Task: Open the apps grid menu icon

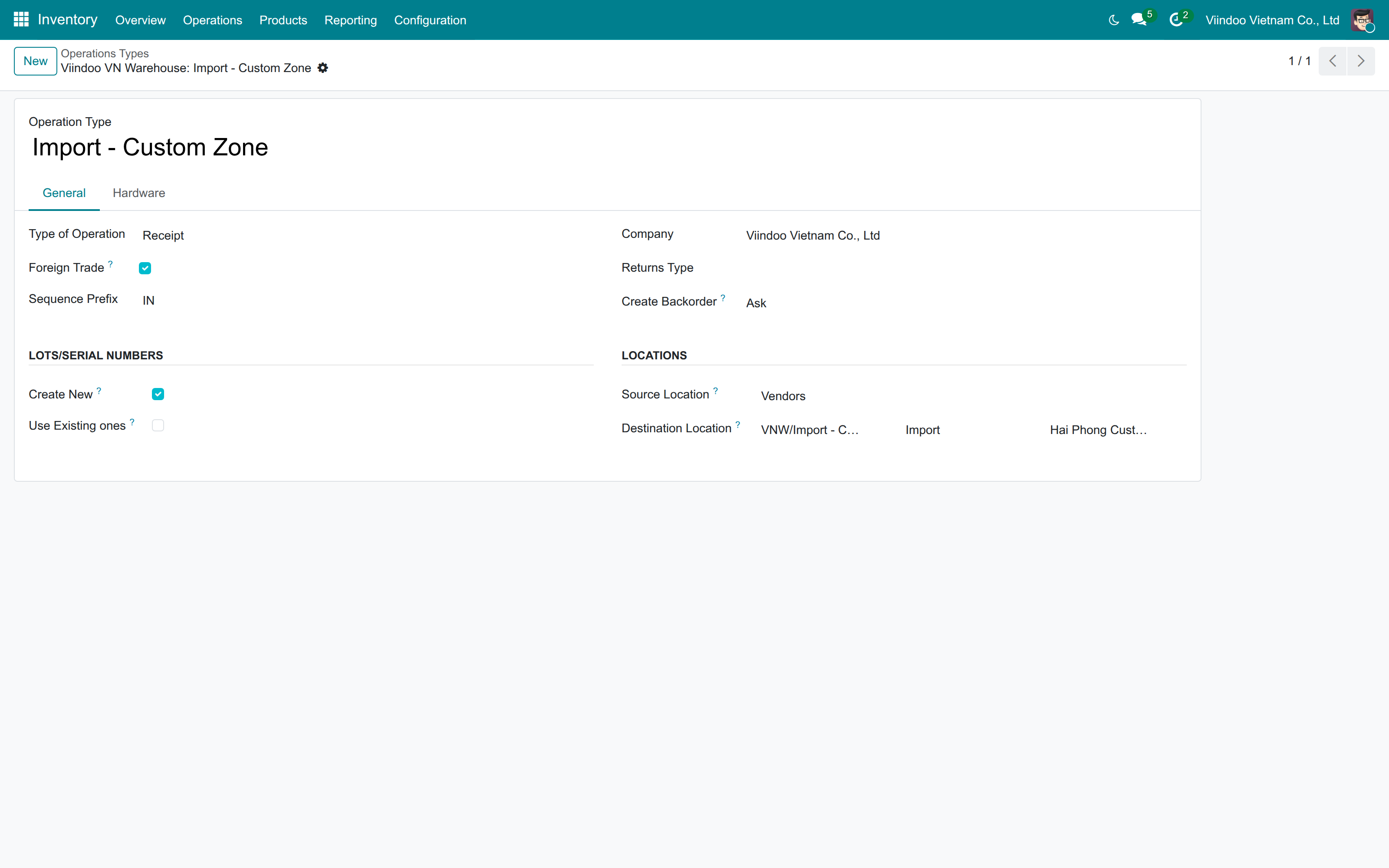Action: coord(21,20)
